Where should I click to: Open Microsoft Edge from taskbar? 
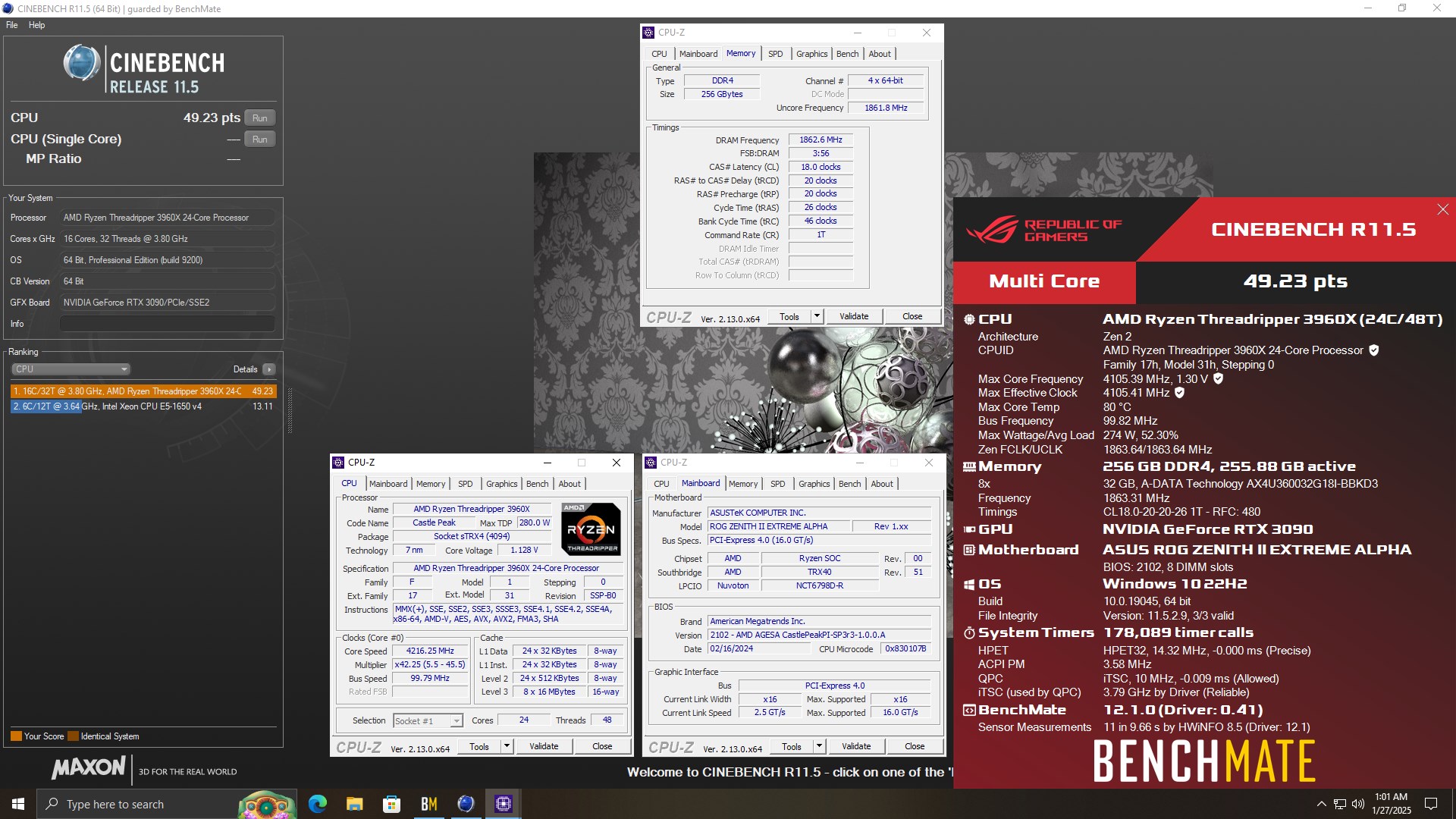coord(317,804)
